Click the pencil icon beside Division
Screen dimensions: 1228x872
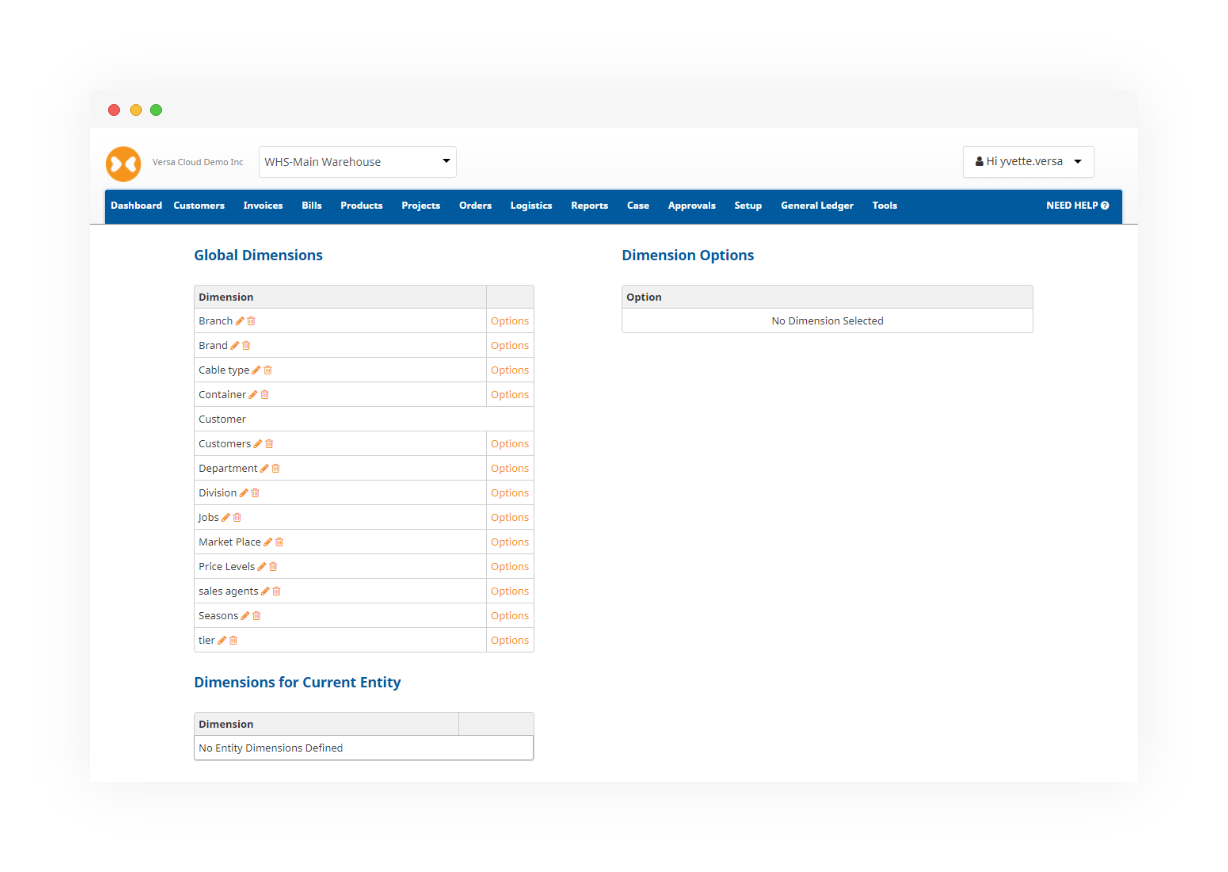point(244,493)
